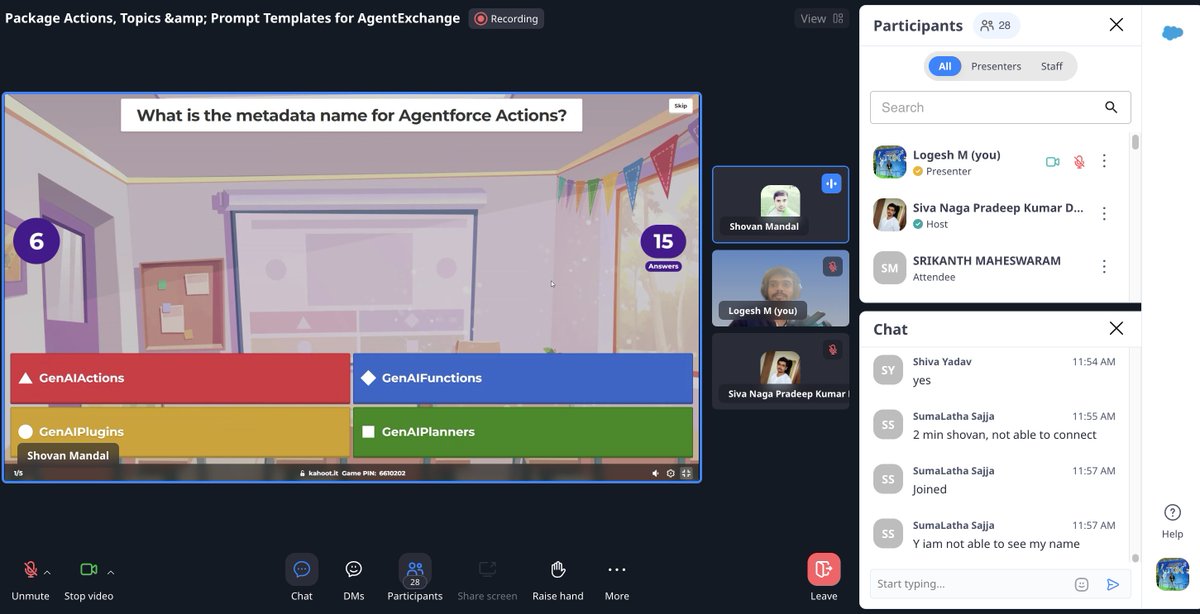Click the Recording indicator
Screen dimensions: 1200x614
point(506,18)
